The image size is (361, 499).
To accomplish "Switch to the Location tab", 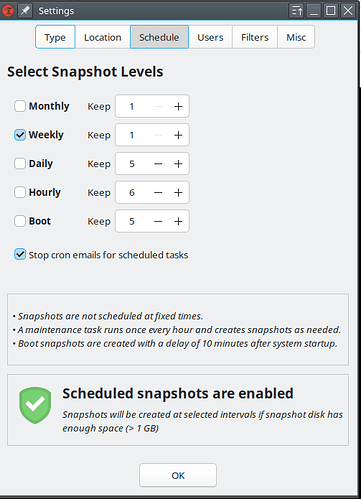I will tap(103, 37).
